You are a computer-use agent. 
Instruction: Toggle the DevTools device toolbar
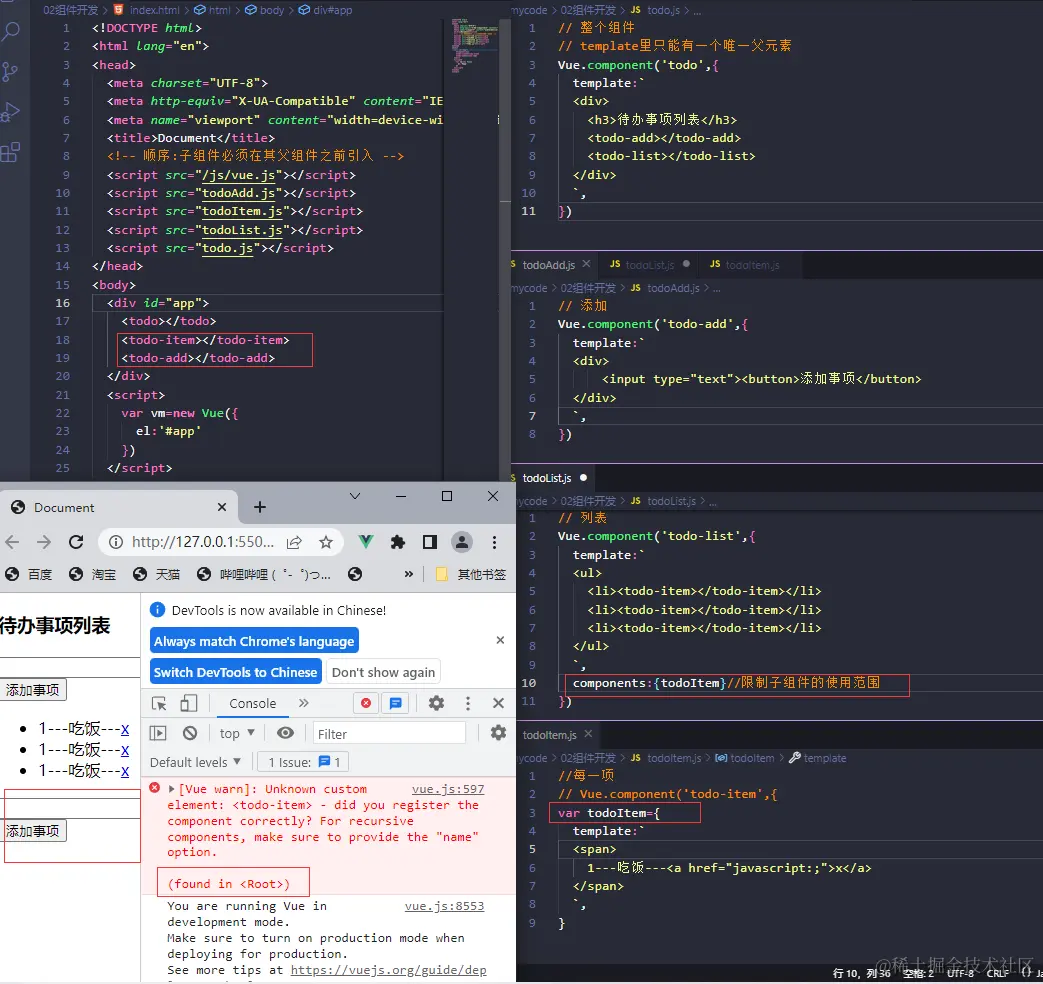189,703
